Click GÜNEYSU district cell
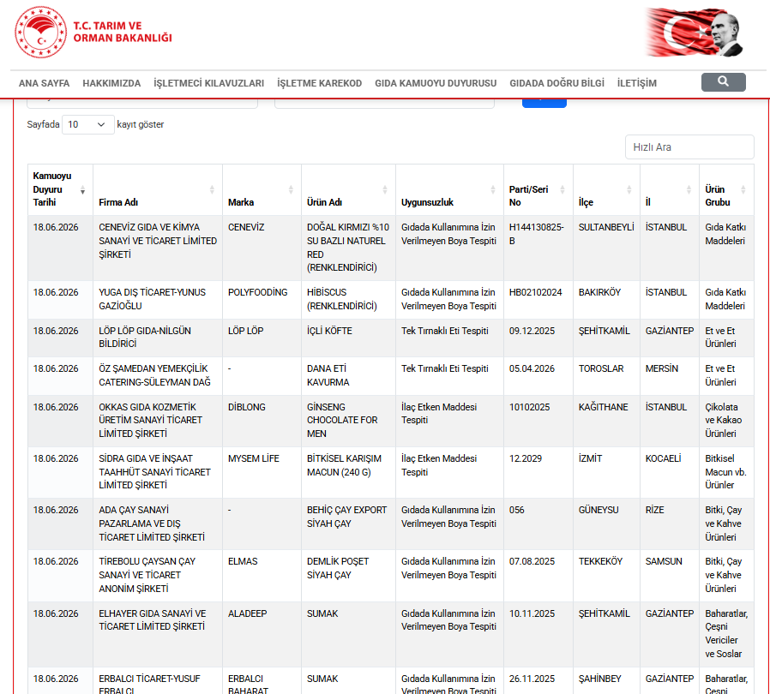770x694 pixels. click(606, 524)
